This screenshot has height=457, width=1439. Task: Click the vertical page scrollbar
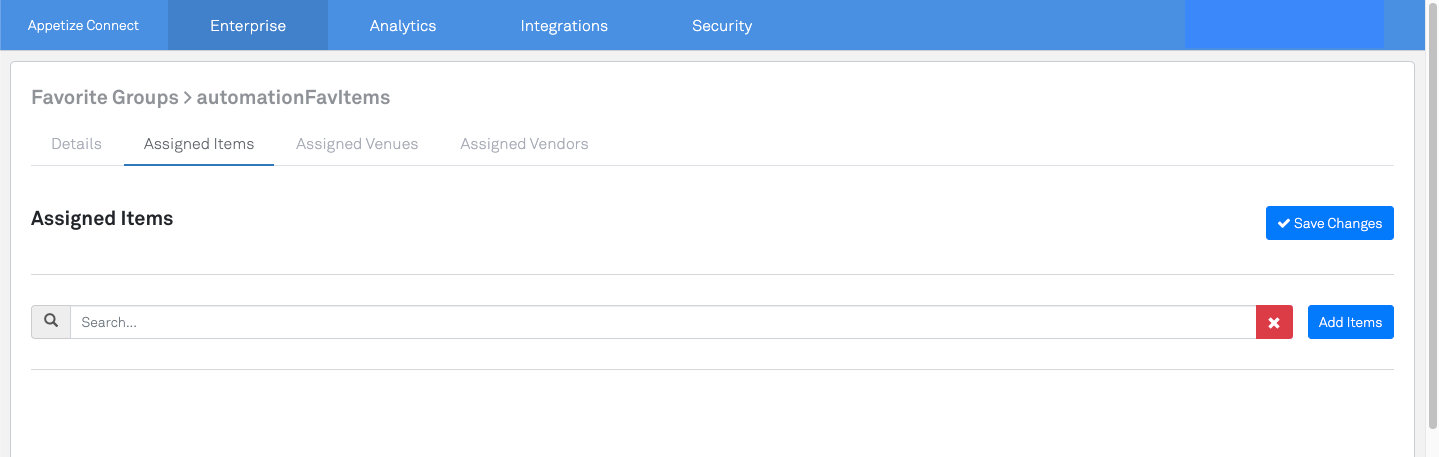point(1431,200)
